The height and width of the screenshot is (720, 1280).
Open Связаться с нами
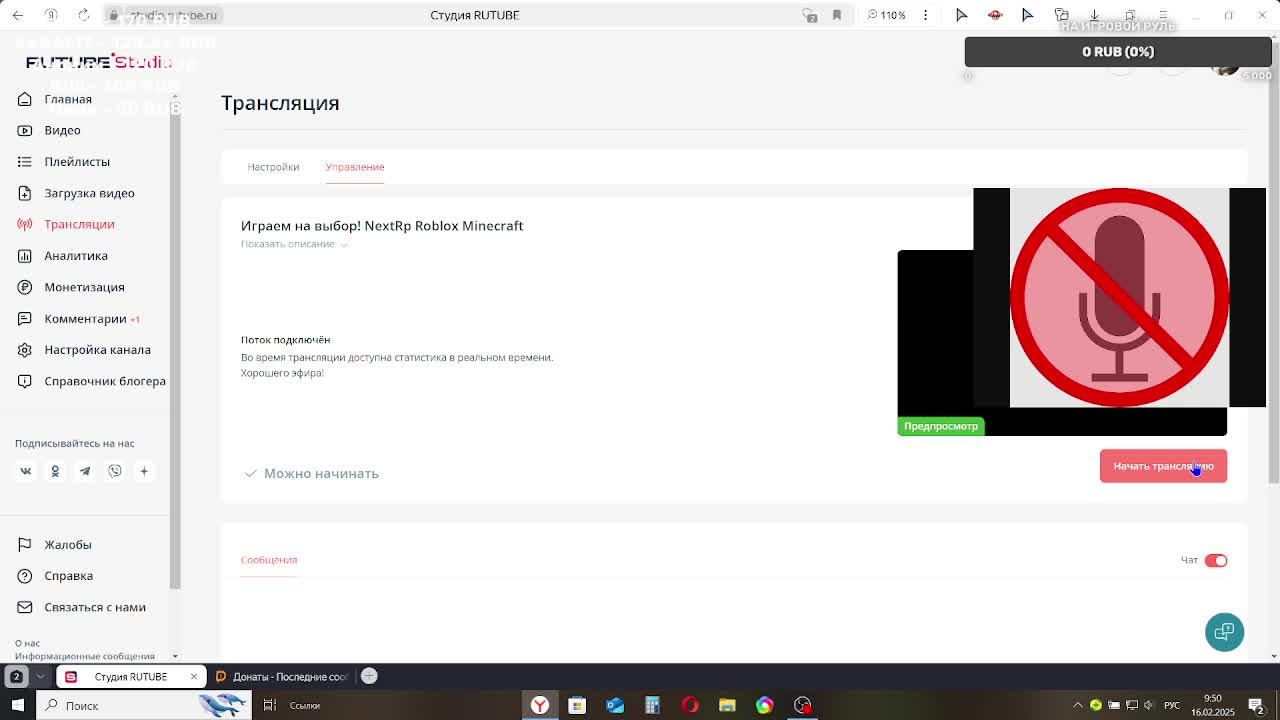(x=95, y=607)
